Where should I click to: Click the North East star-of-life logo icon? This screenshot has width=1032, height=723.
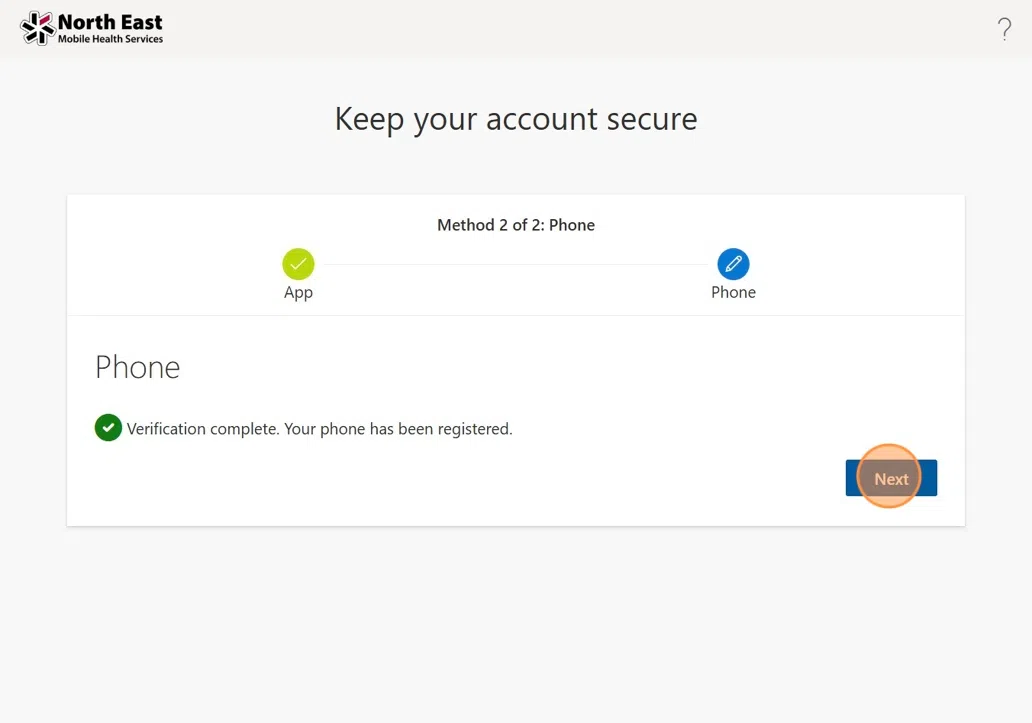38,28
